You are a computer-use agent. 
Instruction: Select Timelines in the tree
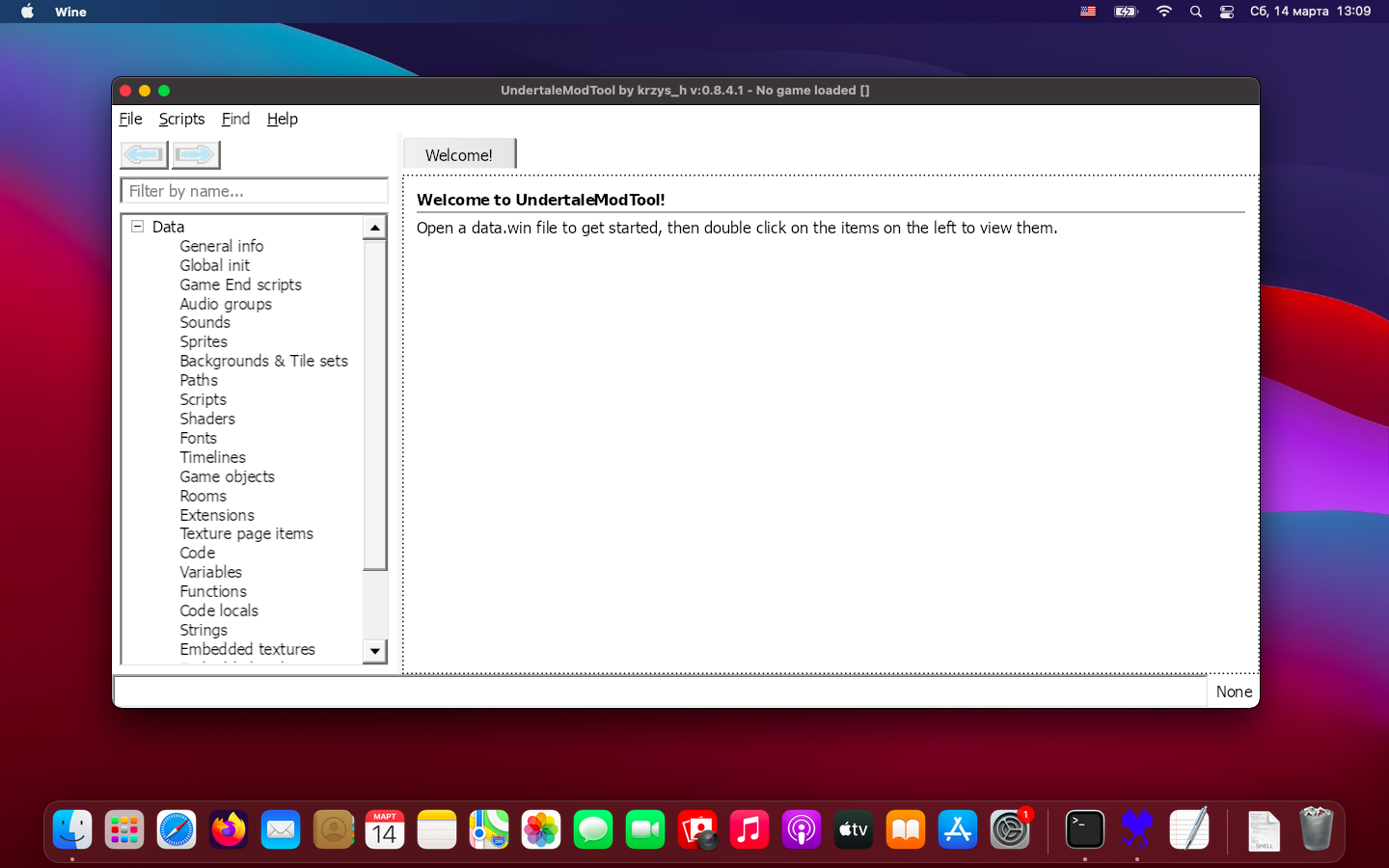[x=212, y=457]
